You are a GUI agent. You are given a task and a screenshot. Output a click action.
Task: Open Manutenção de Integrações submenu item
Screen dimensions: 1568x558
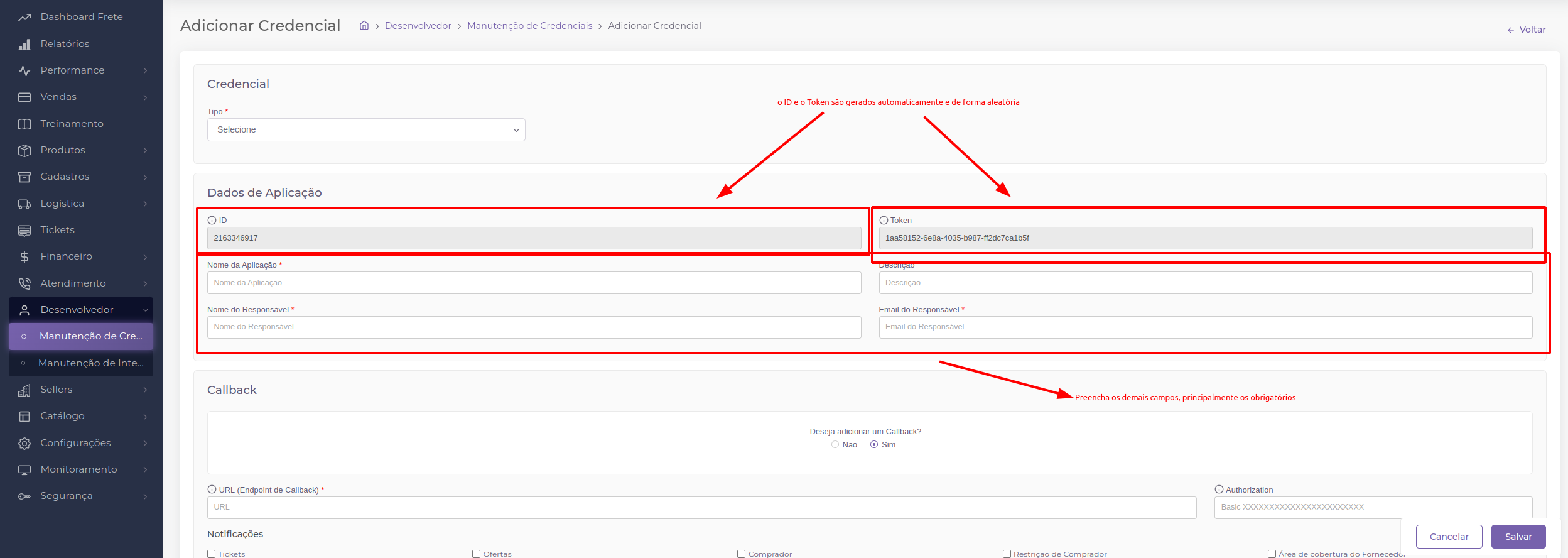pyautogui.click(x=90, y=363)
